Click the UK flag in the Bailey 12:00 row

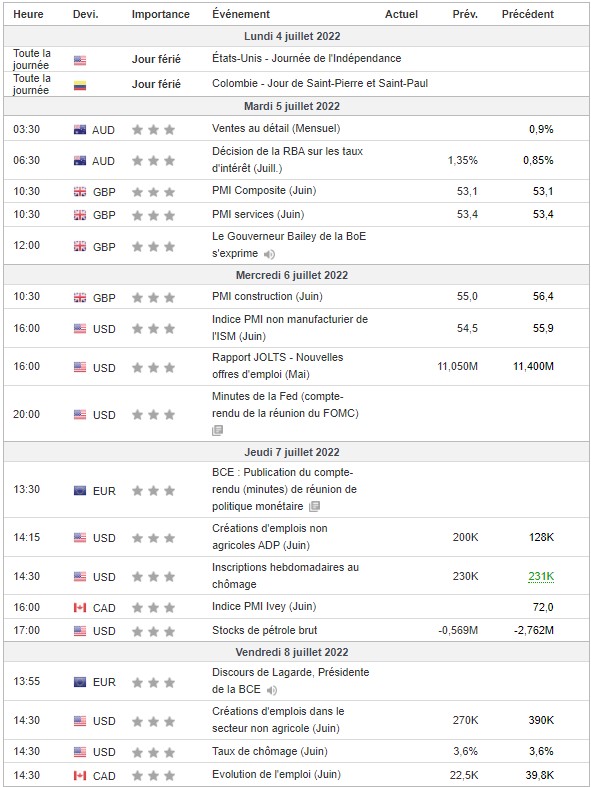80,246
